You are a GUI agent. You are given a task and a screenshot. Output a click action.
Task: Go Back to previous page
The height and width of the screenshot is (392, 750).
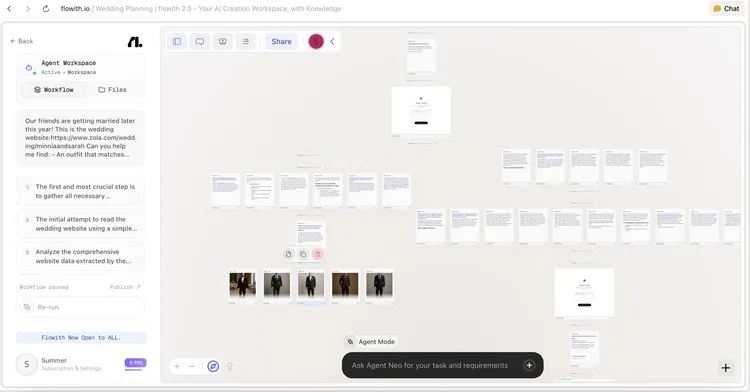click(x=22, y=41)
